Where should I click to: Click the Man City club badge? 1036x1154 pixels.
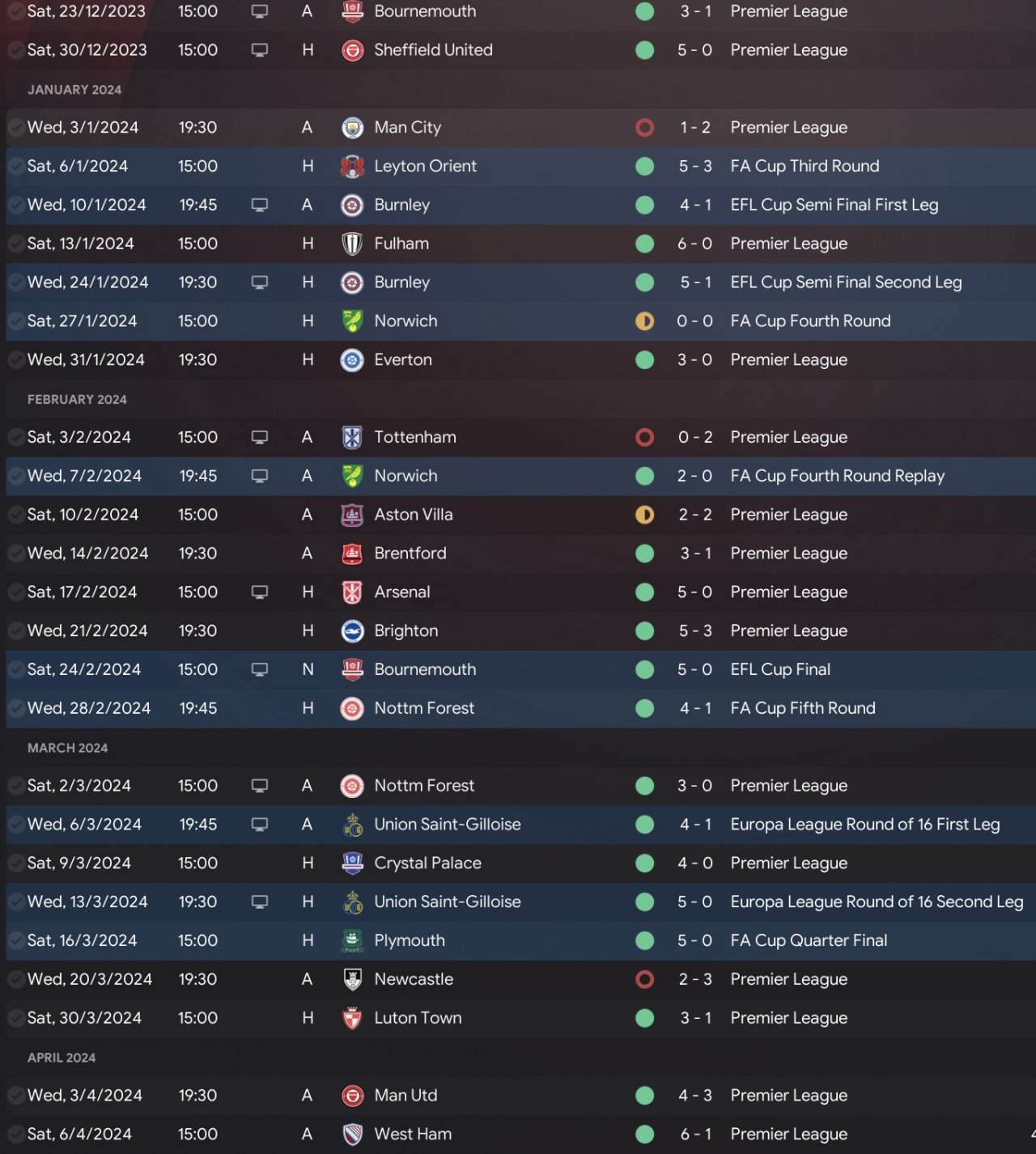click(352, 128)
